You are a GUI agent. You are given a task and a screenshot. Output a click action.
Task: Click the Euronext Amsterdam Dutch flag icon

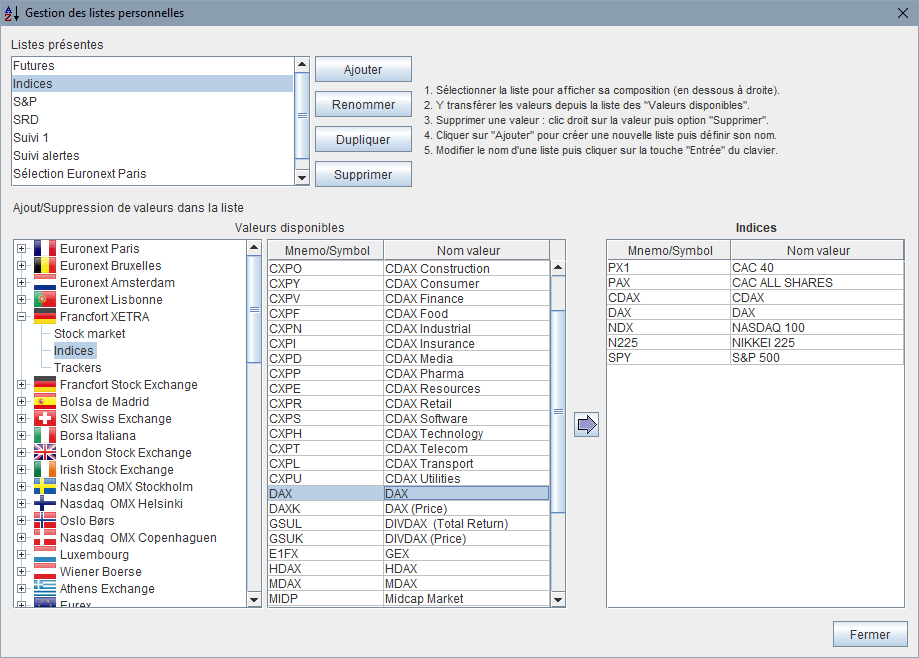coord(45,282)
